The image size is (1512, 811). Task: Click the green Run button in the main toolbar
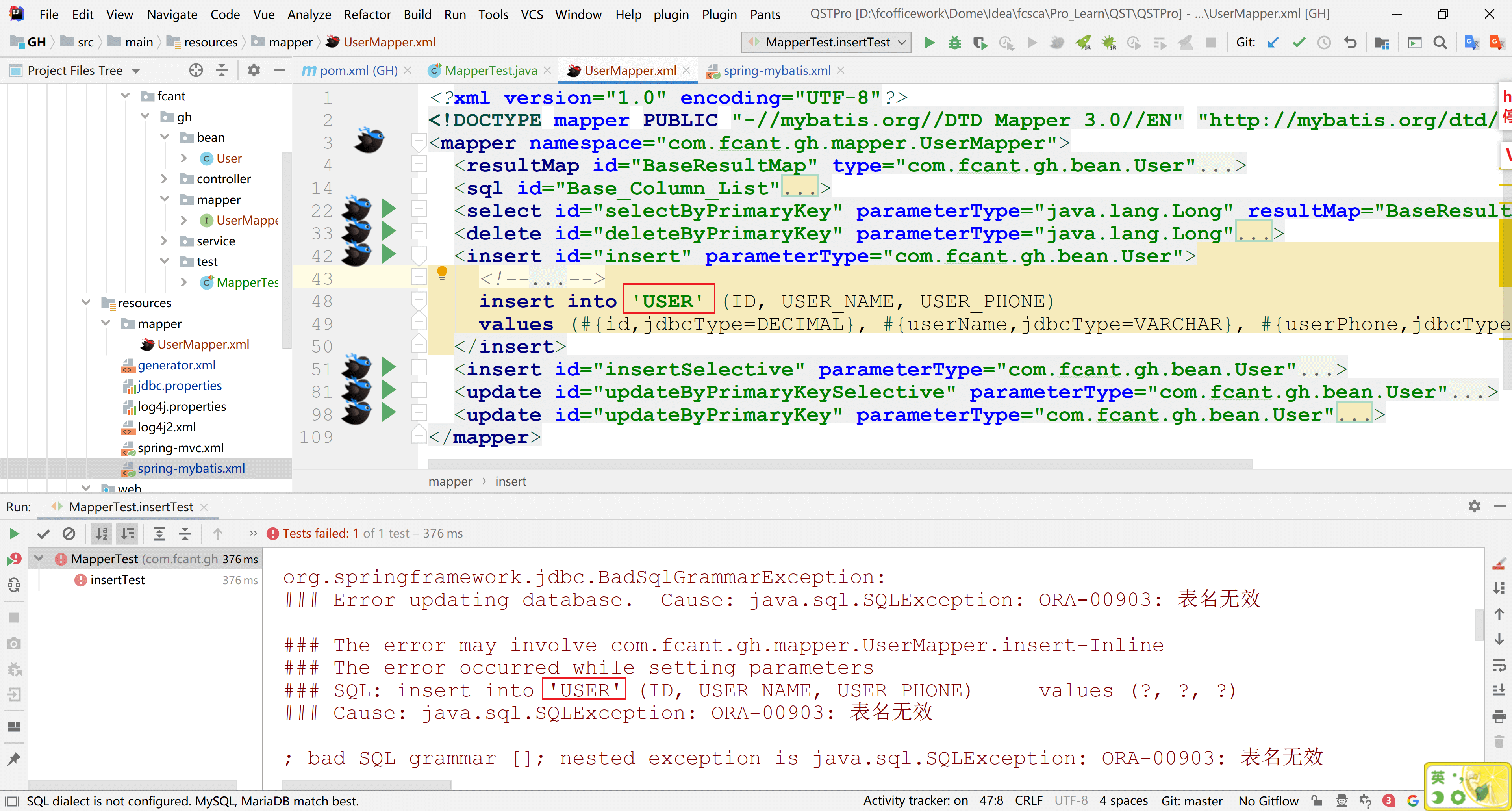(929, 42)
